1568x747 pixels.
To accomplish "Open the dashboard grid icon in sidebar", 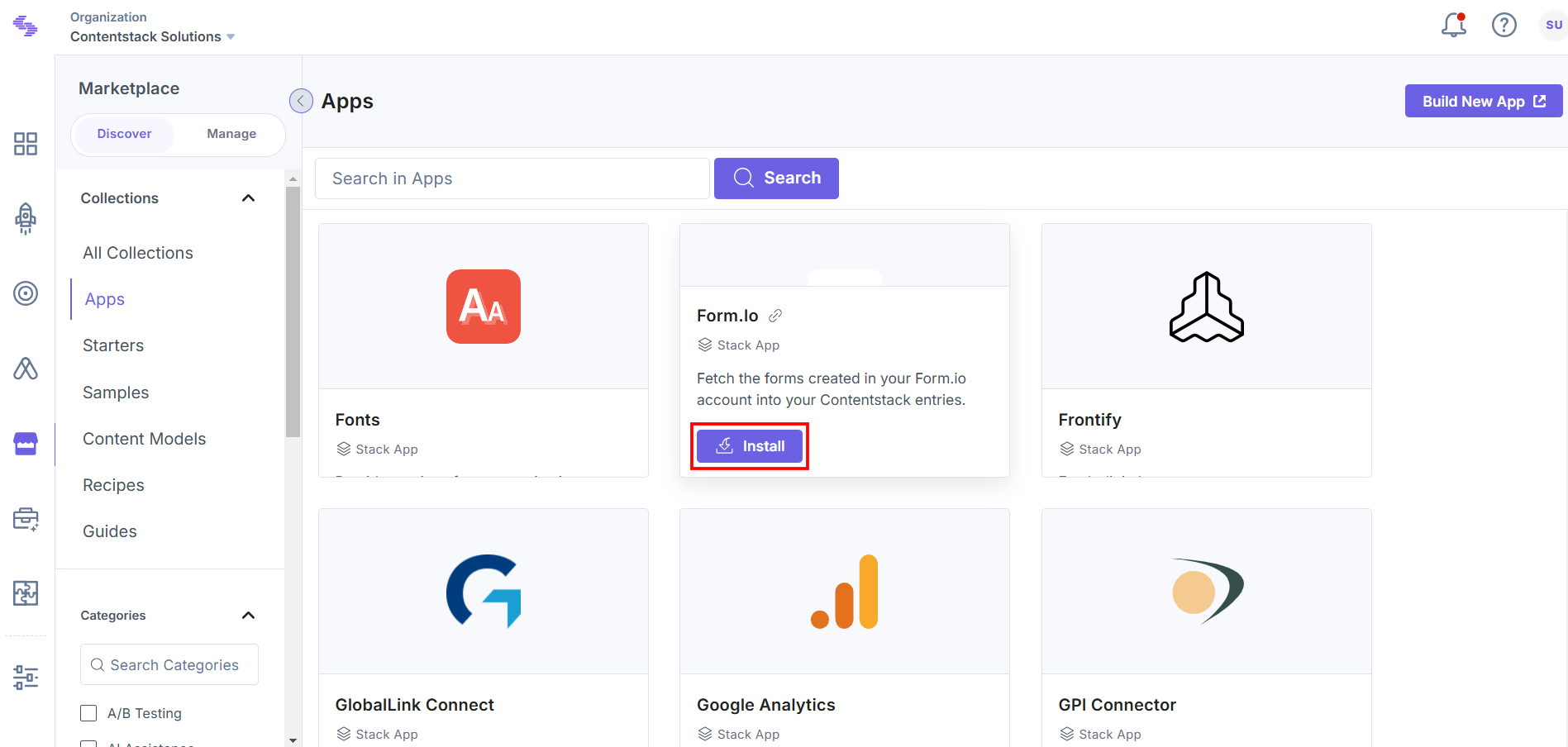I will (26, 144).
